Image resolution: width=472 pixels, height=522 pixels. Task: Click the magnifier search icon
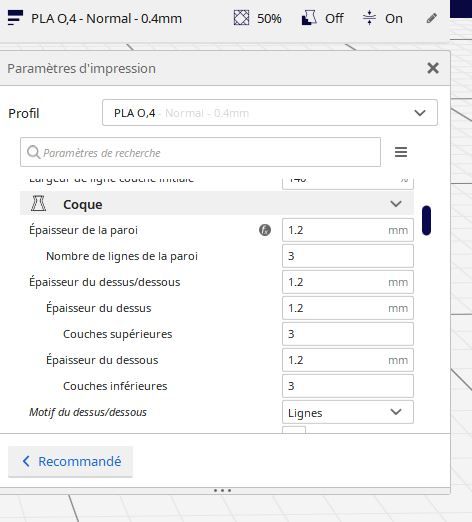33,152
